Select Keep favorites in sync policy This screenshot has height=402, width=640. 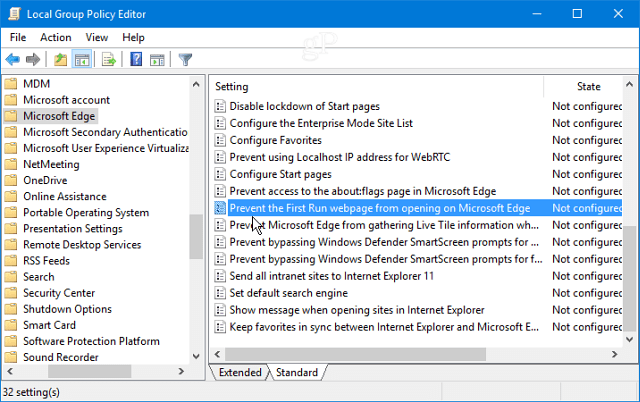point(384,327)
